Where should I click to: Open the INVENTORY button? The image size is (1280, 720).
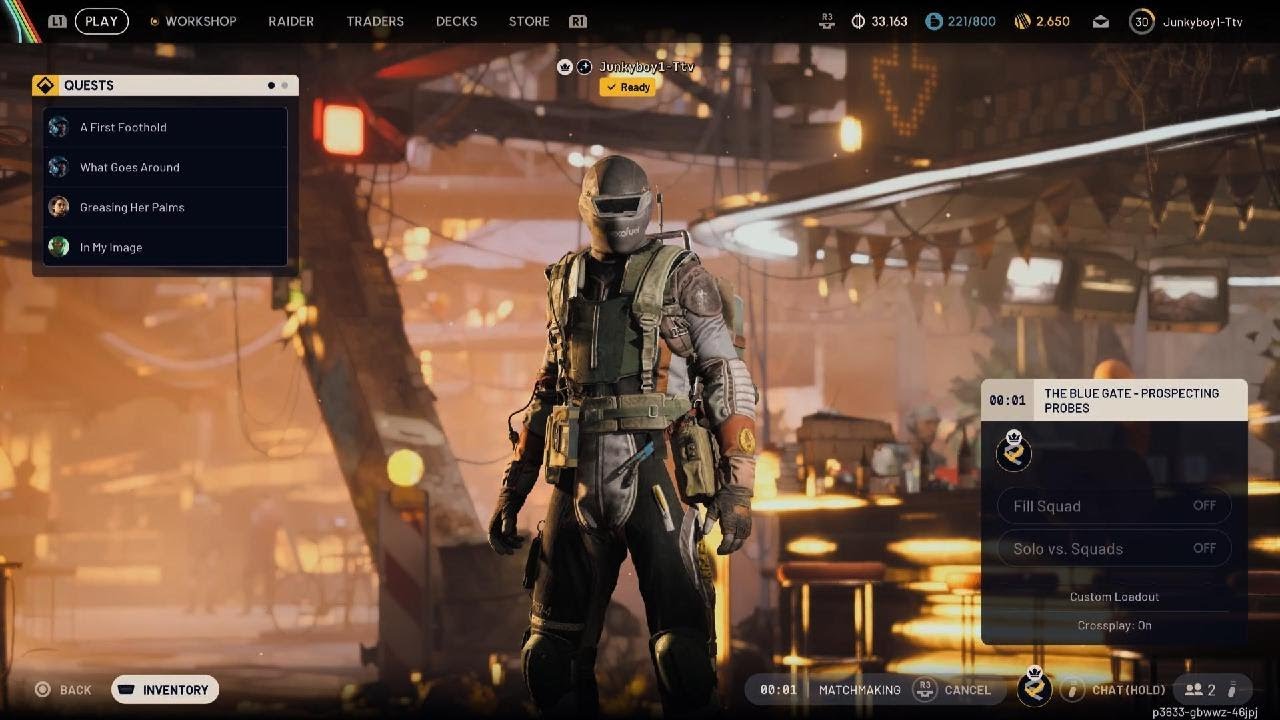tap(164, 690)
